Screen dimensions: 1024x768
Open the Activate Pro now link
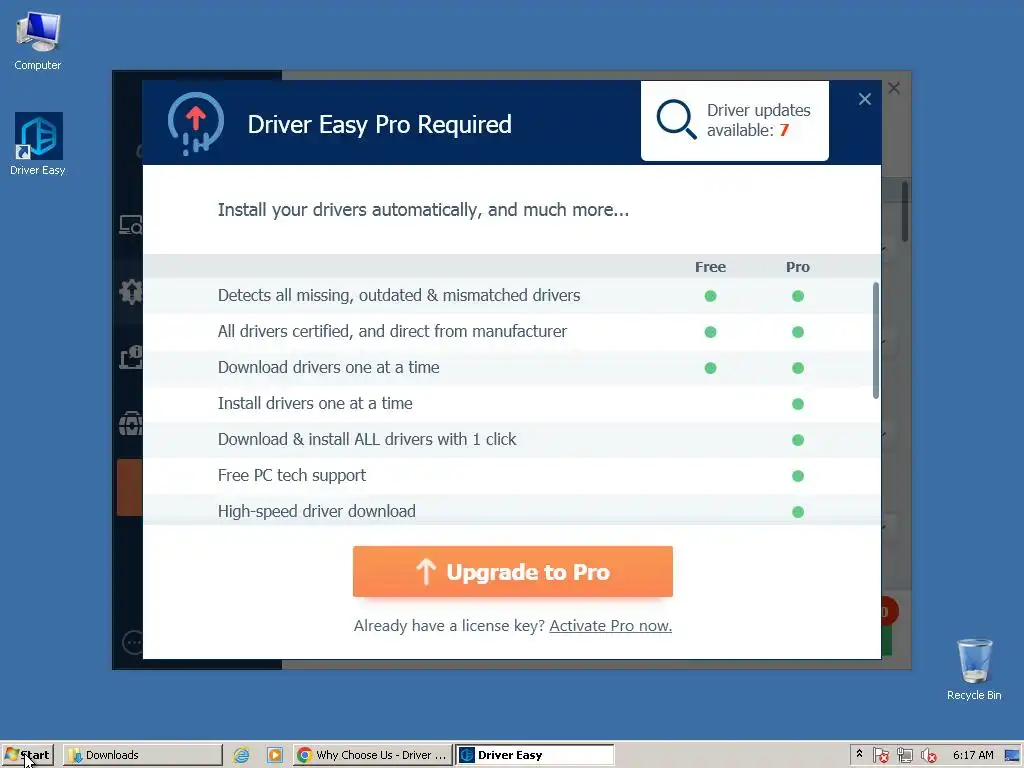click(x=611, y=626)
